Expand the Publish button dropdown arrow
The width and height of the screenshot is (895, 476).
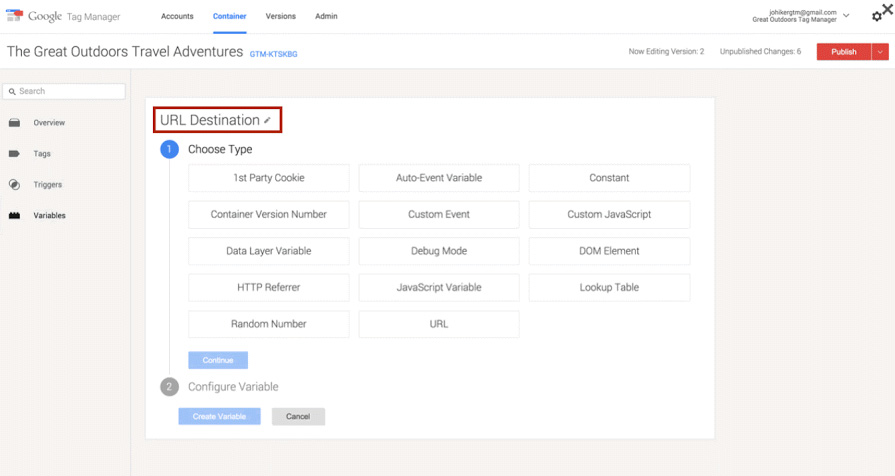[x=880, y=51]
